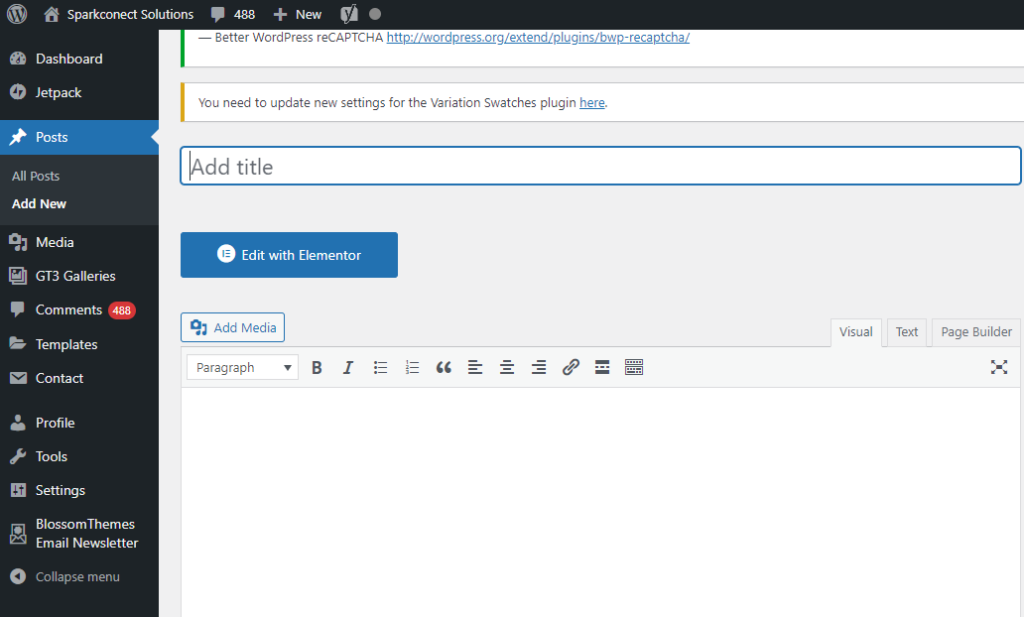Open comments bubble showing 488 in admin bar
1024x617 pixels.
(x=233, y=14)
